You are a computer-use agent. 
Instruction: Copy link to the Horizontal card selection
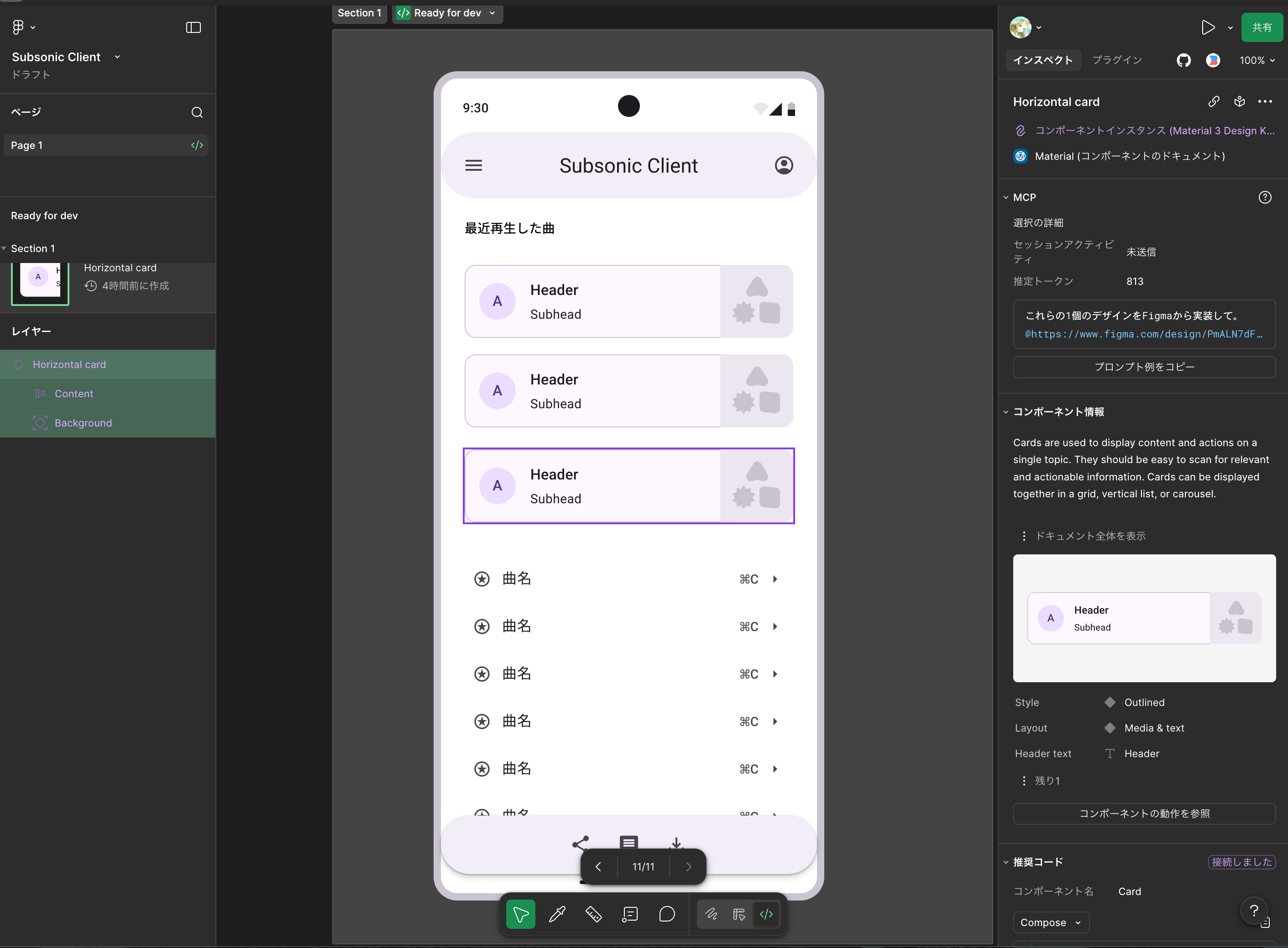(1214, 101)
